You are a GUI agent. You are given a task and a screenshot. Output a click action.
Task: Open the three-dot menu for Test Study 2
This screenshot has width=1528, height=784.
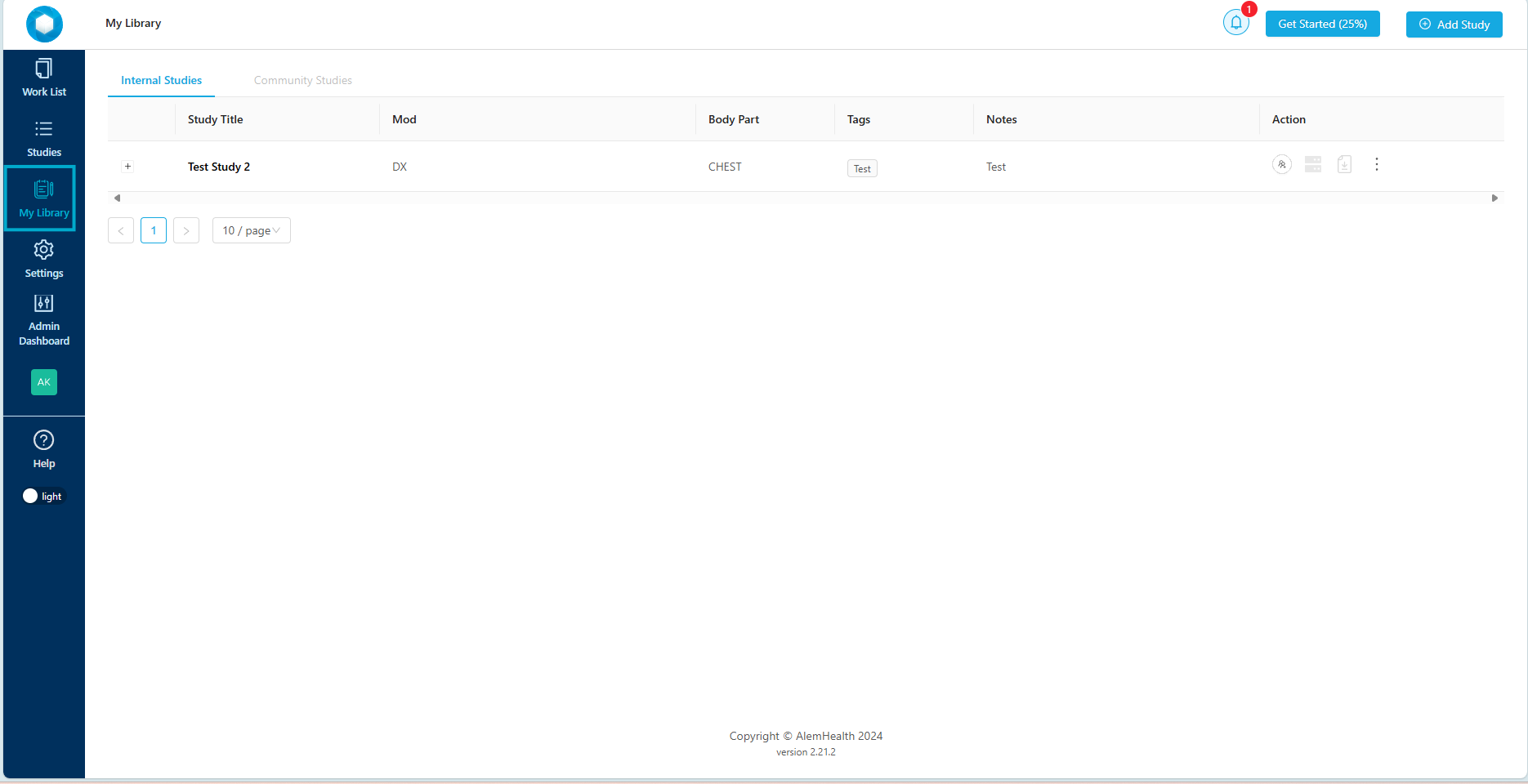tap(1377, 164)
